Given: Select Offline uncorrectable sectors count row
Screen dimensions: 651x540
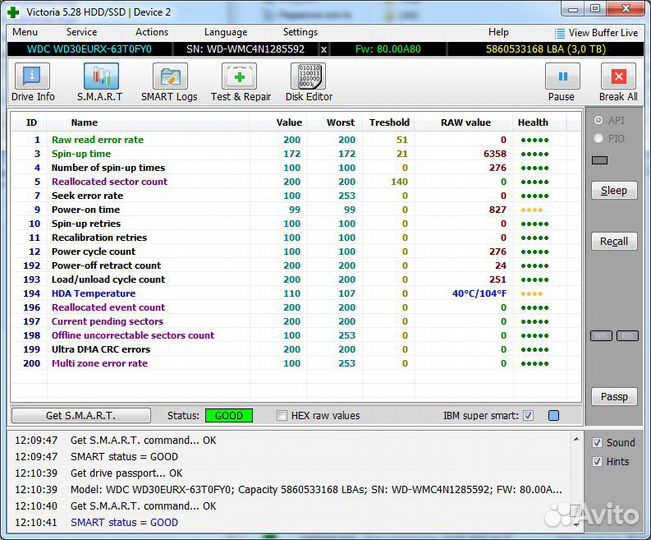Looking at the screenshot, I should tap(296, 335).
